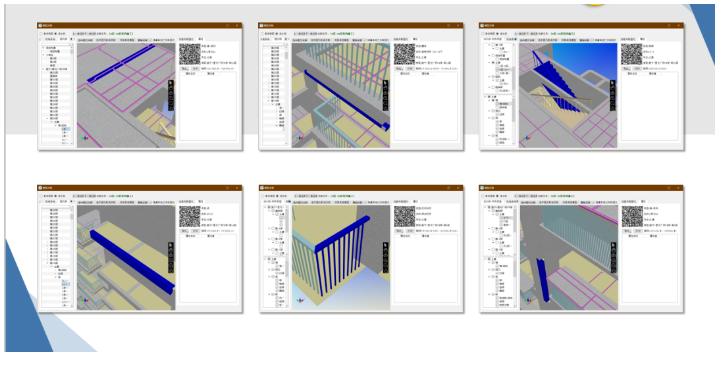The width and height of the screenshot is (722, 368).
Task: Click the XYZ axis gizmo in blue staircase view
Action: click(x=527, y=138)
